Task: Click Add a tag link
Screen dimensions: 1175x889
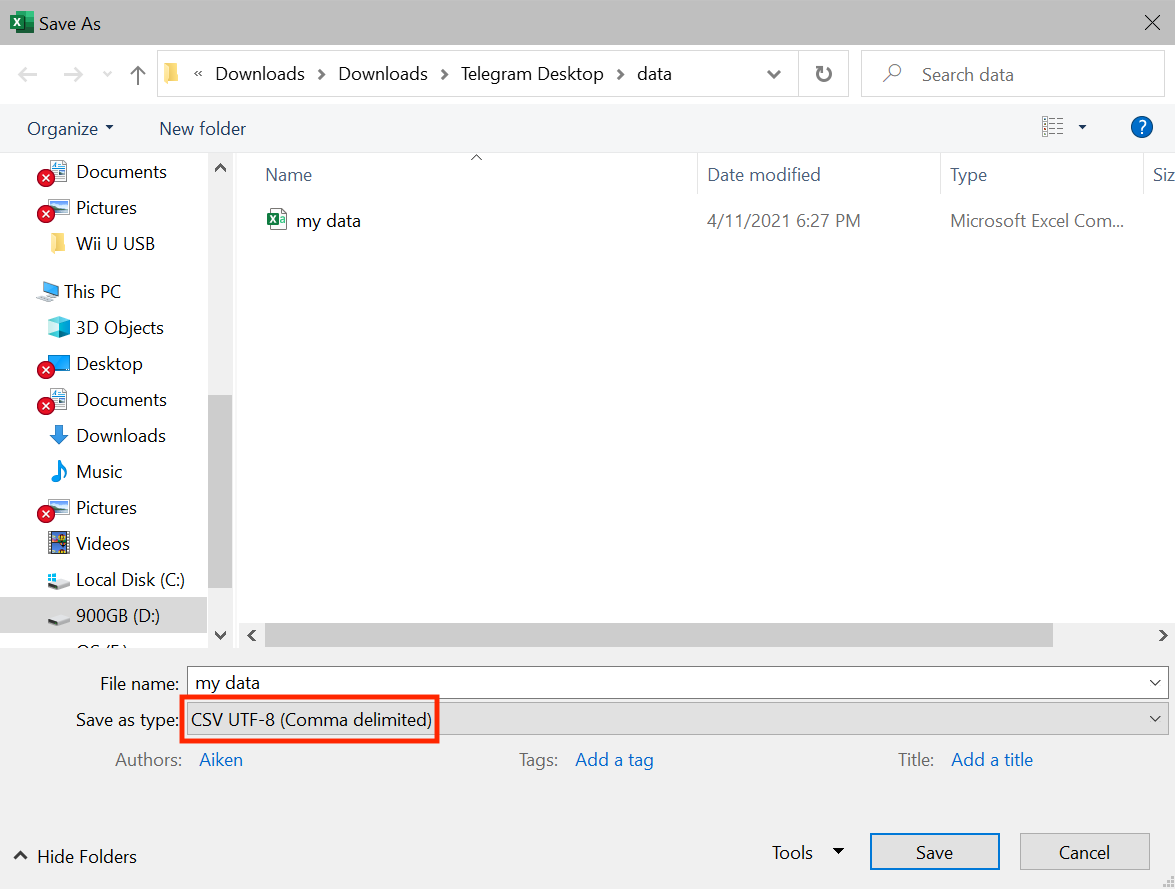Action: (x=614, y=759)
